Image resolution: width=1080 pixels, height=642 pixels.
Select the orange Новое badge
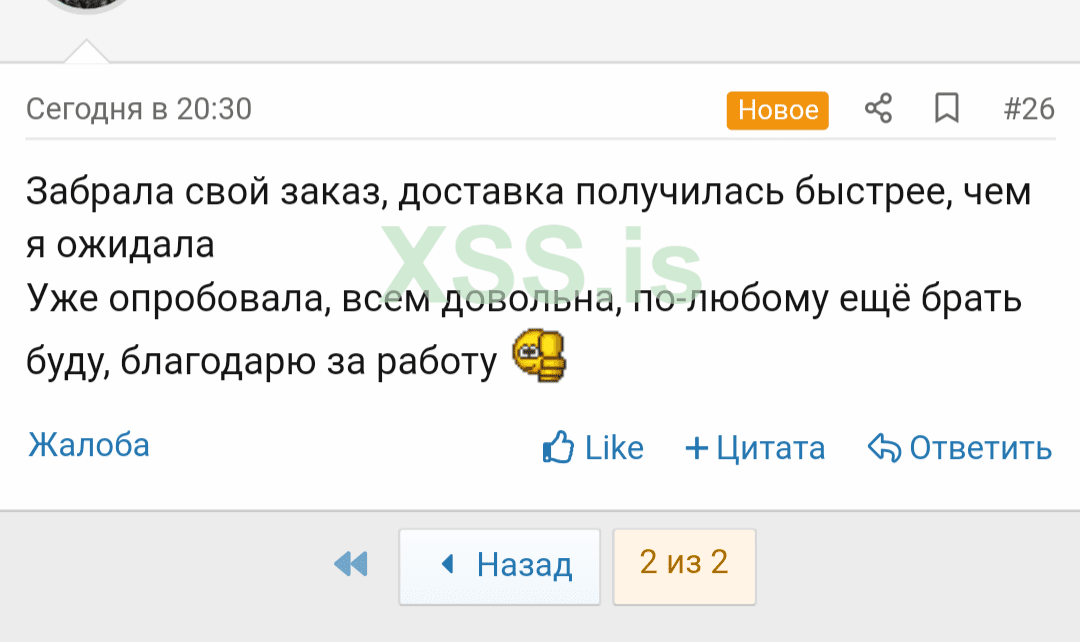777,110
